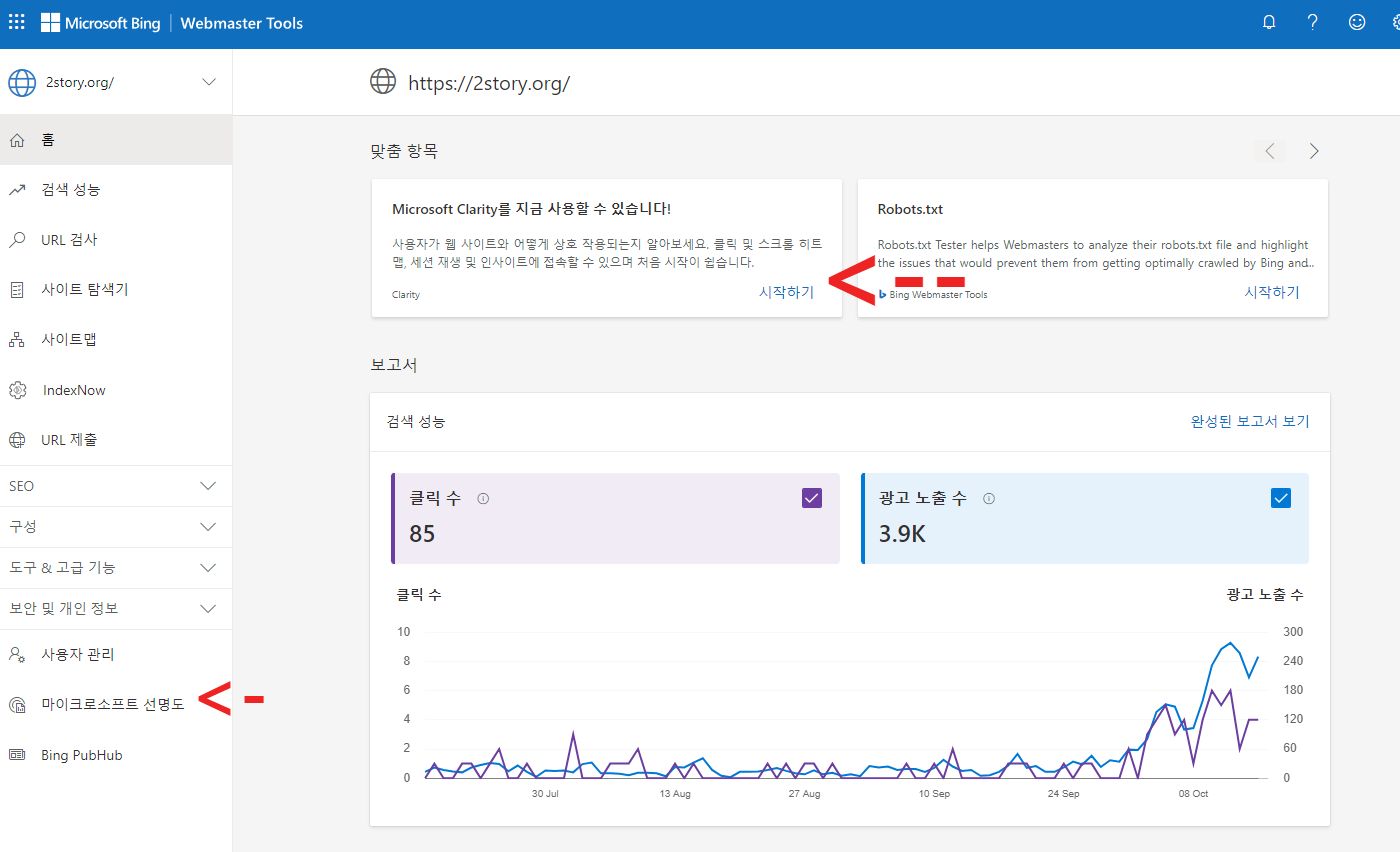Click the 검색 성능 trend icon
The width and height of the screenshot is (1400, 852).
pyautogui.click(x=17, y=190)
